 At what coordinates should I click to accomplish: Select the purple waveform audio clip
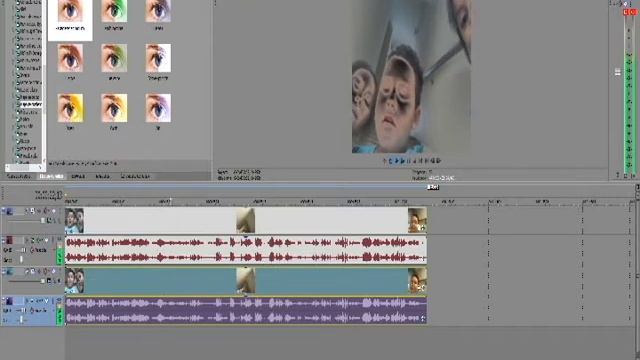tap(246, 310)
